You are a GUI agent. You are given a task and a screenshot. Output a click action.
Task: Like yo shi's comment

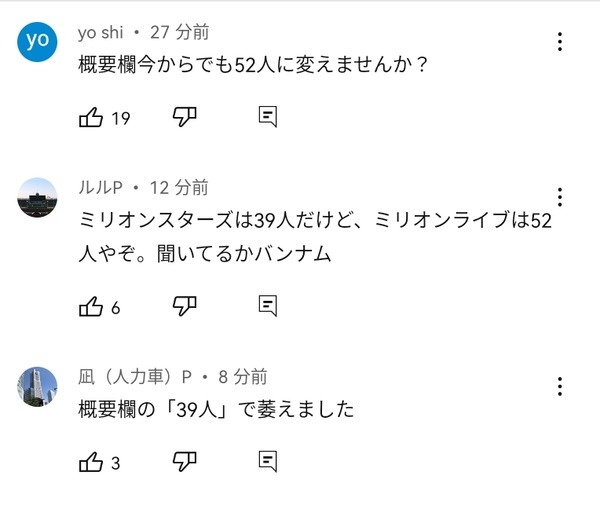[91, 117]
